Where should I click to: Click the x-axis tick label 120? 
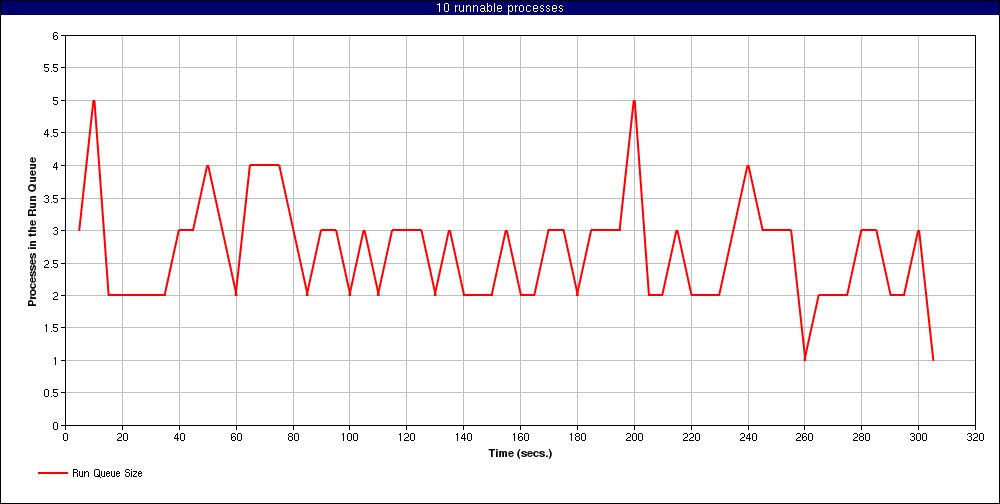tap(407, 438)
